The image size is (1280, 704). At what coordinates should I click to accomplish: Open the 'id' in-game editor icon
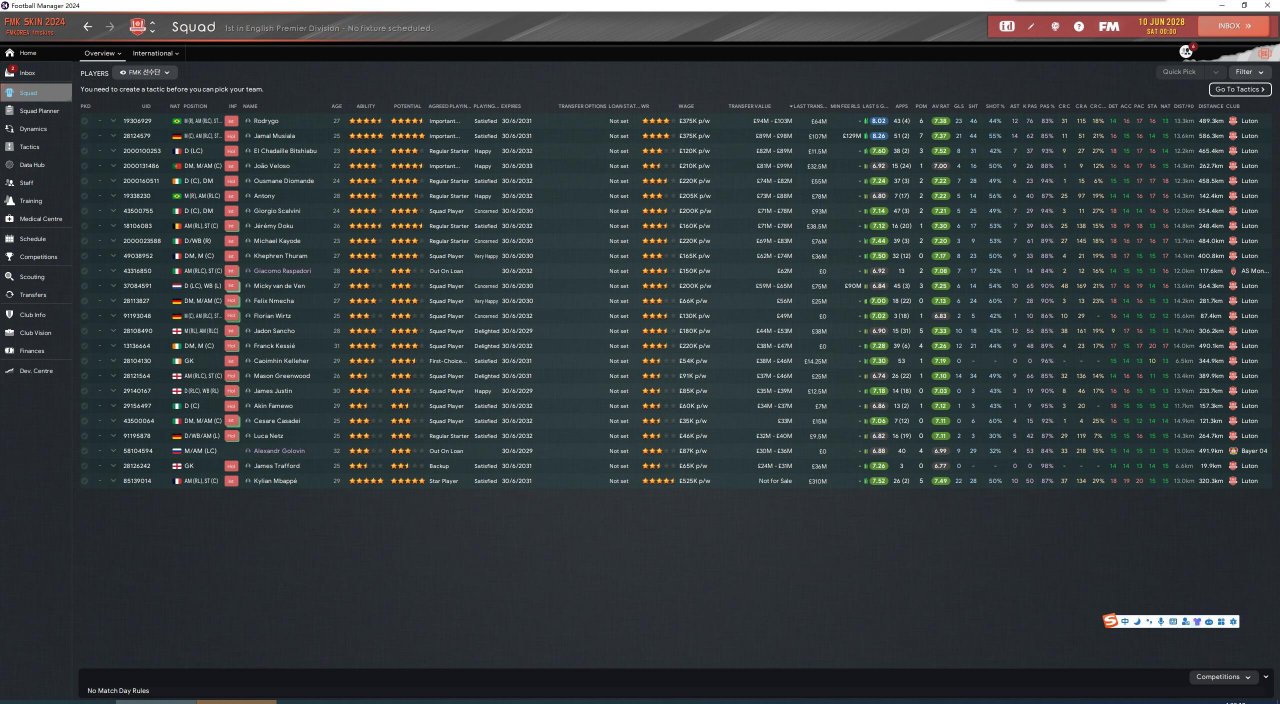pos(1007,26)
